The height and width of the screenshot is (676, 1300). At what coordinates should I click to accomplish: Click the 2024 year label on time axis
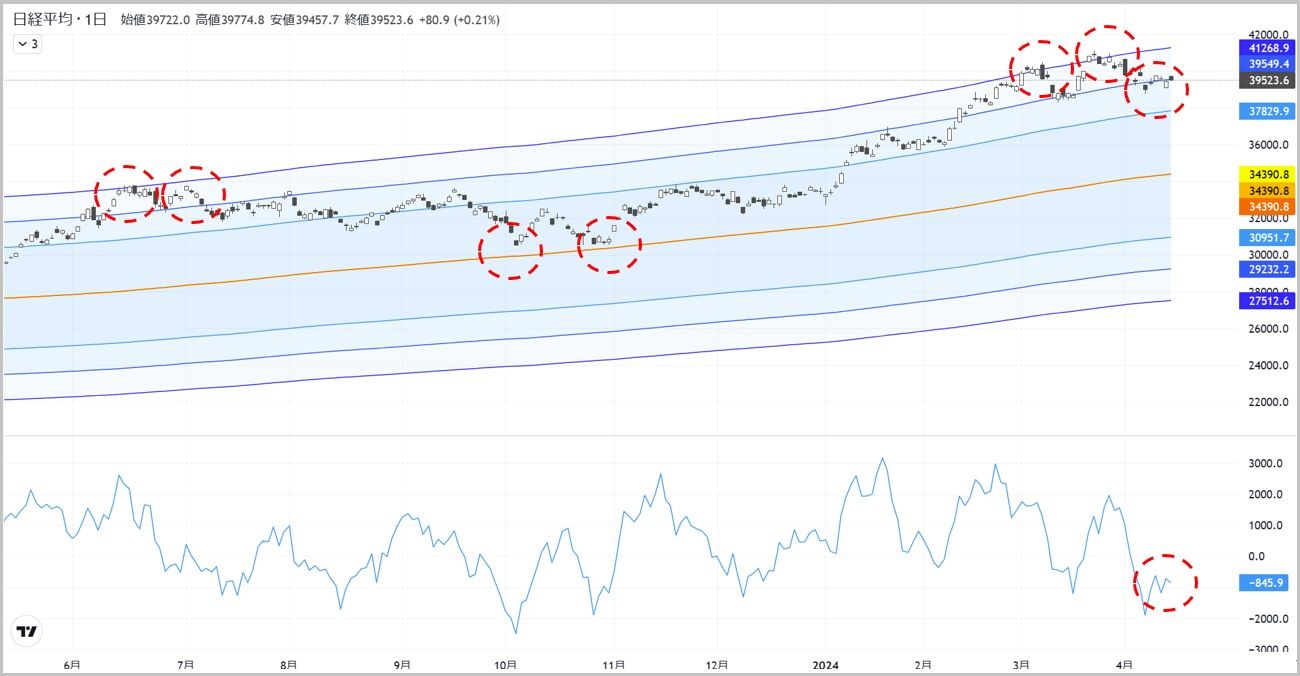(825, 664)
